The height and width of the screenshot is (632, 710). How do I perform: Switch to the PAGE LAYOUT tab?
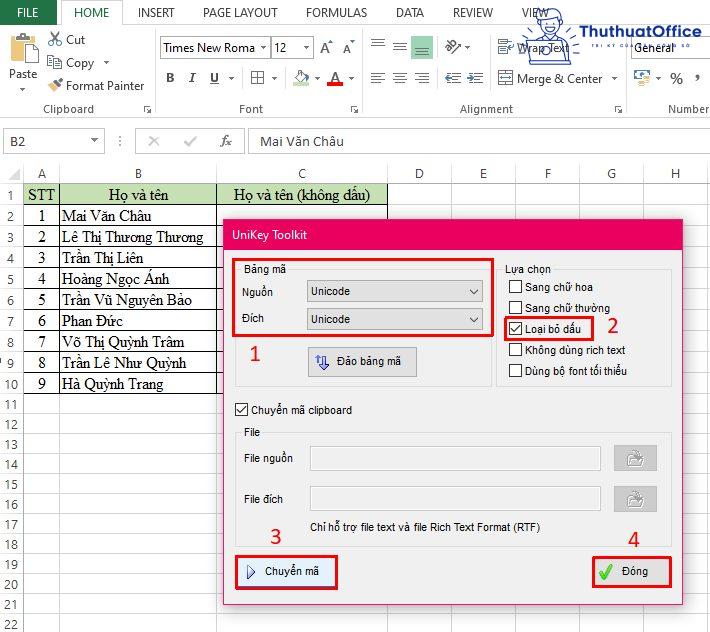point(240,13)
